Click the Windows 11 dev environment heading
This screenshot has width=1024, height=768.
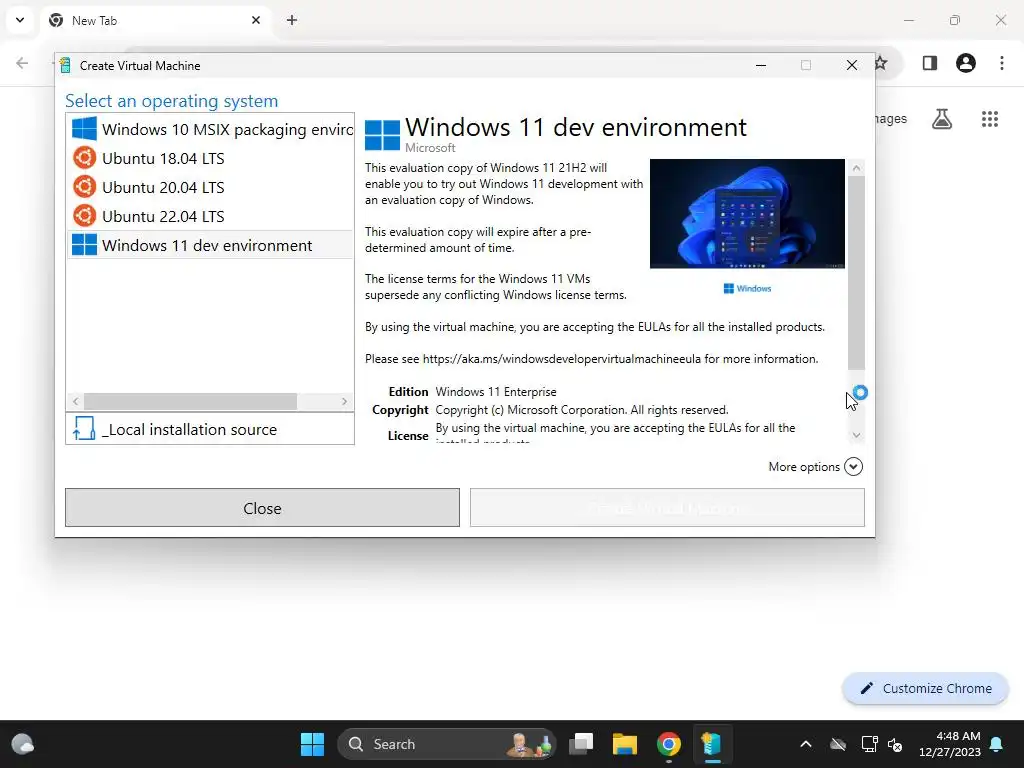click(x=575, y=127)
